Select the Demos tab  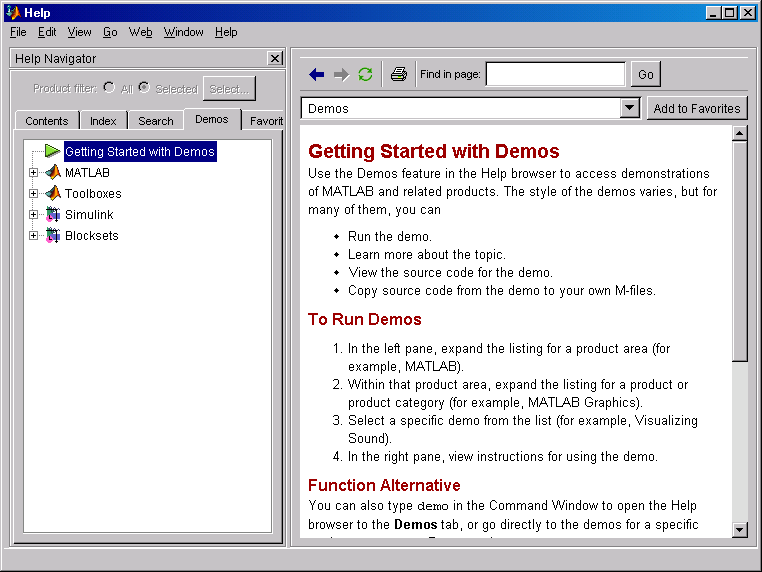[x=212, y=119]
